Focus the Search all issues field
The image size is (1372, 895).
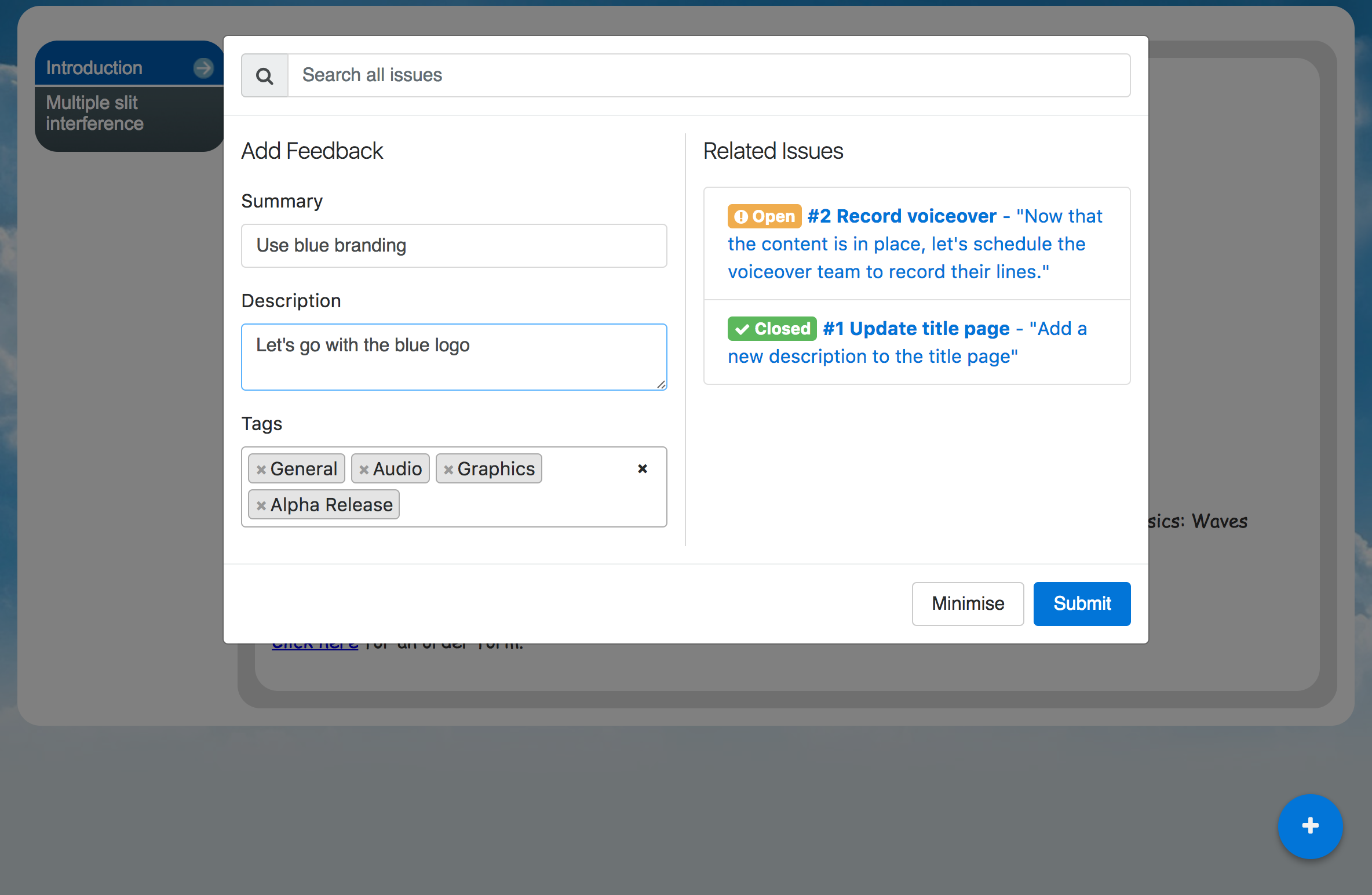(x=708, y=75)
